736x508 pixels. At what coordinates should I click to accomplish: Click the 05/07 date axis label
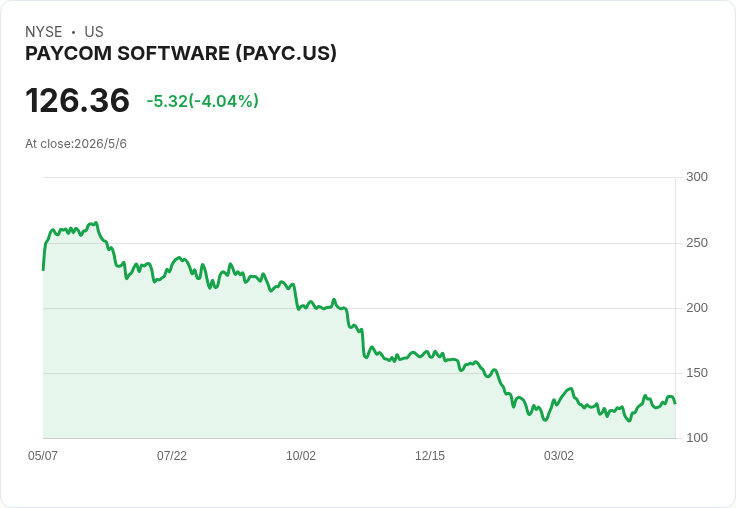(x=43, y=455)
